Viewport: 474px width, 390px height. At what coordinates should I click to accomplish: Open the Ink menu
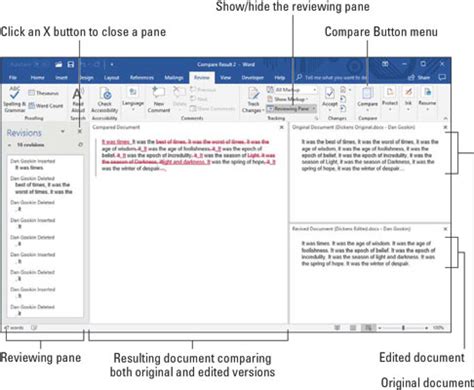coord(408,98)
